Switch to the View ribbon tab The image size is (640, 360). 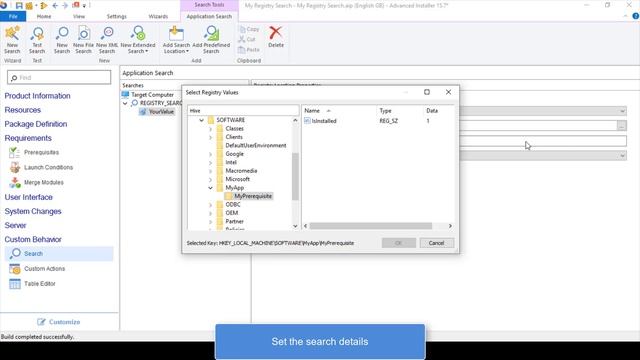[79, 16]
